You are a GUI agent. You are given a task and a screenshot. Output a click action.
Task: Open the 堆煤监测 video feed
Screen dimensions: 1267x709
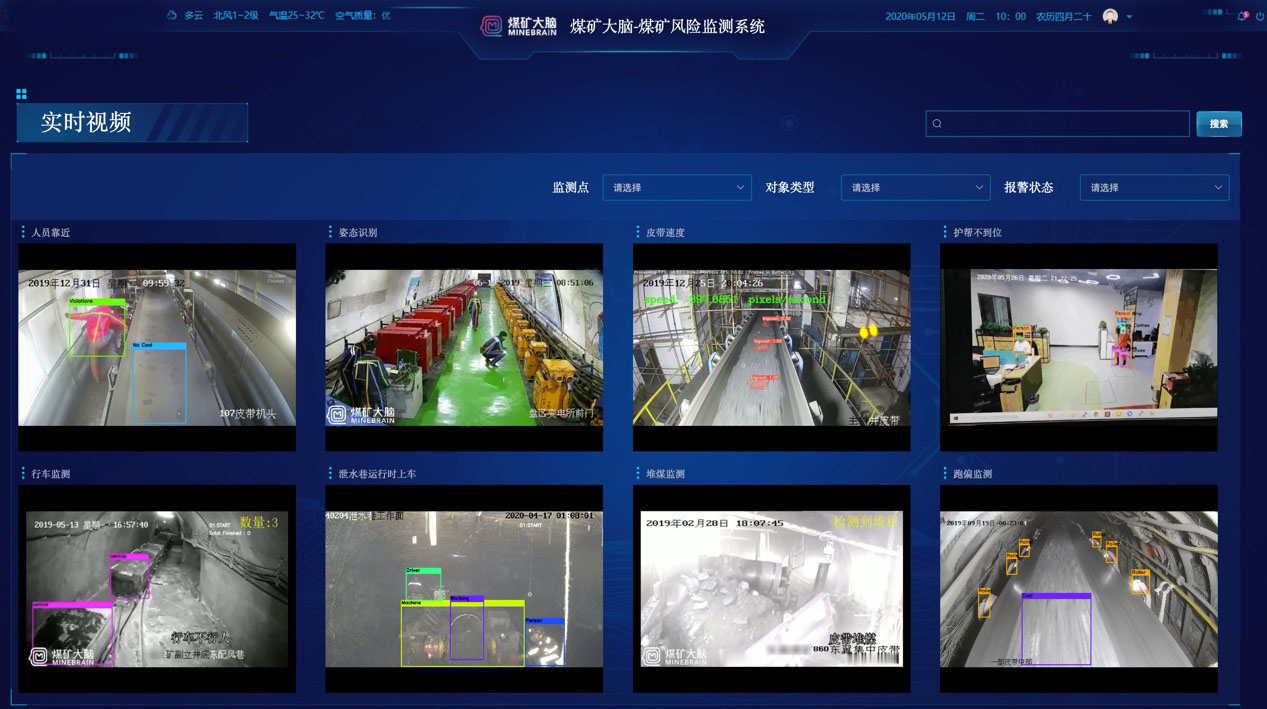771,588
